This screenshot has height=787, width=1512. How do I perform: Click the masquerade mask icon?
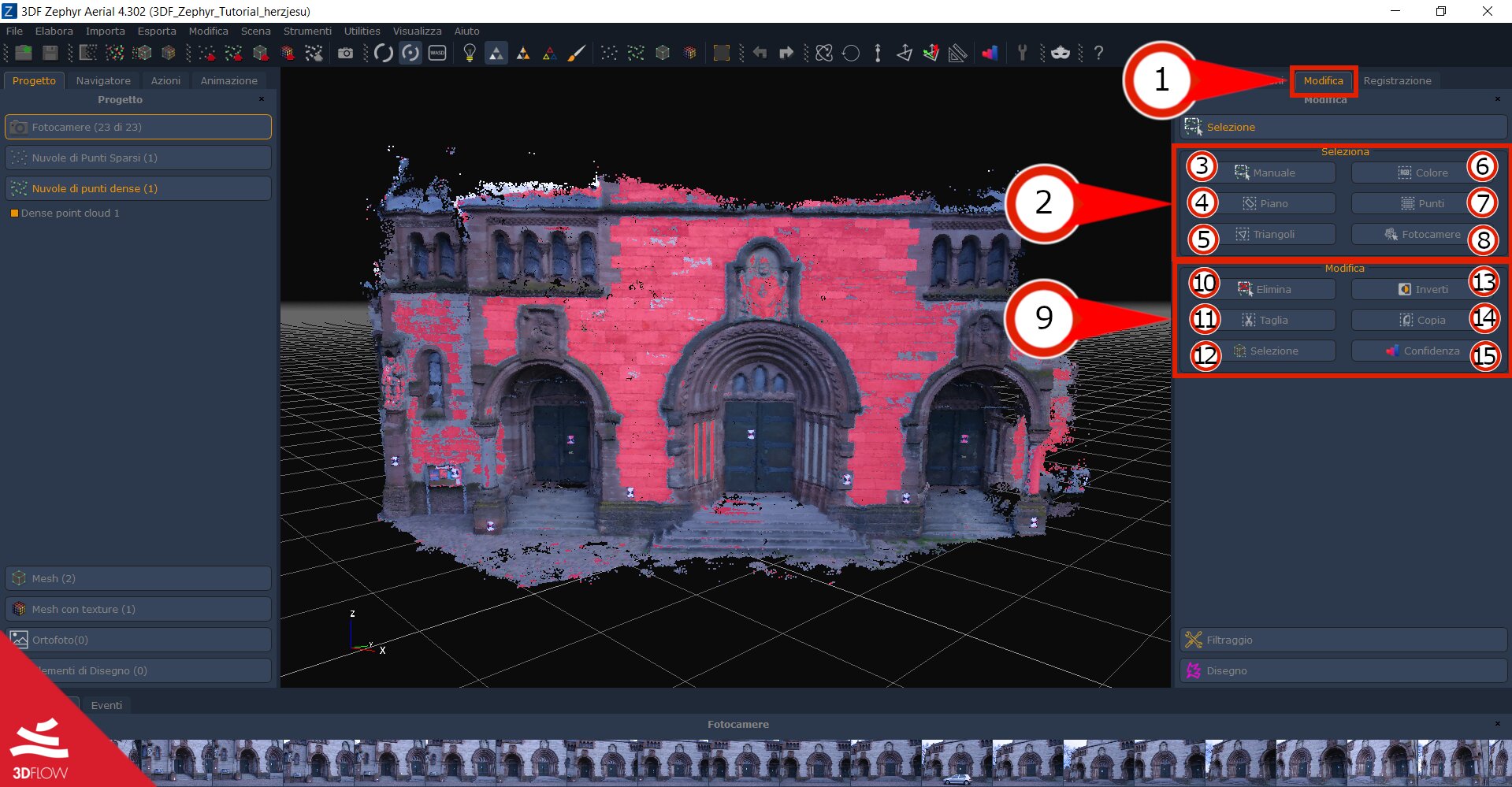tap(1061, 53)
